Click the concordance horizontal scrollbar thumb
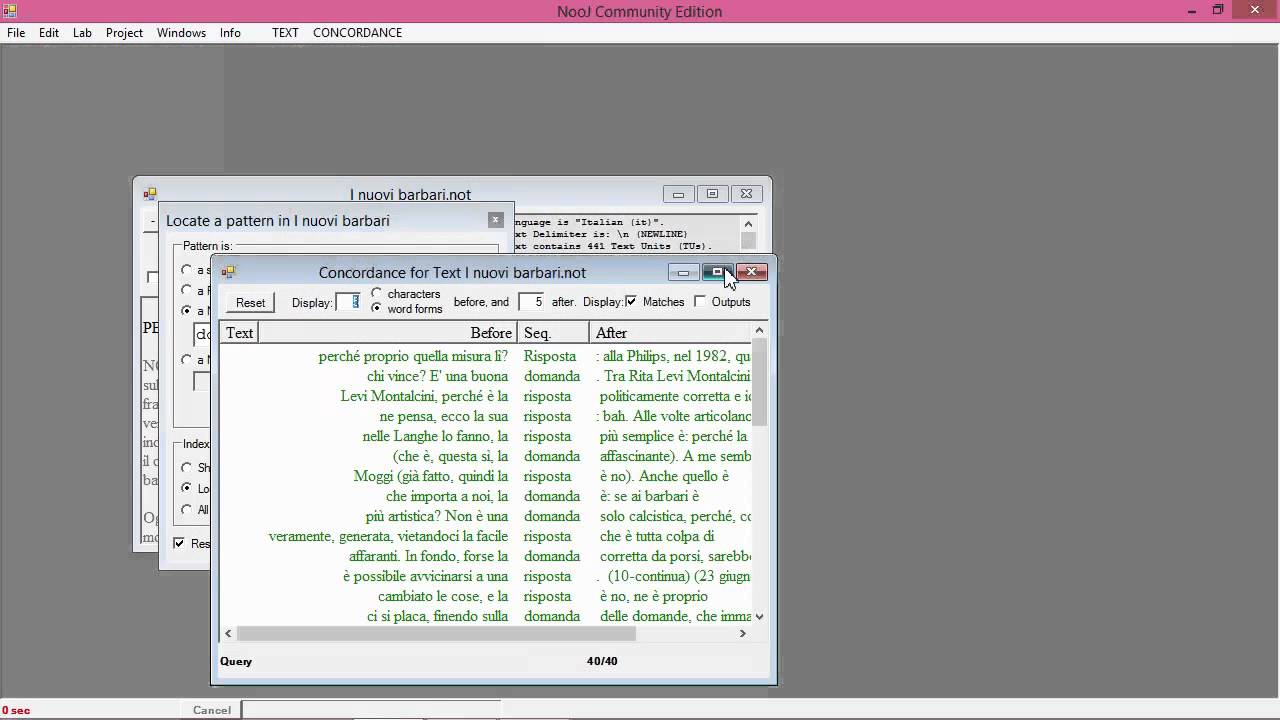The image size is (1280, 720). (x=436, y=633)
